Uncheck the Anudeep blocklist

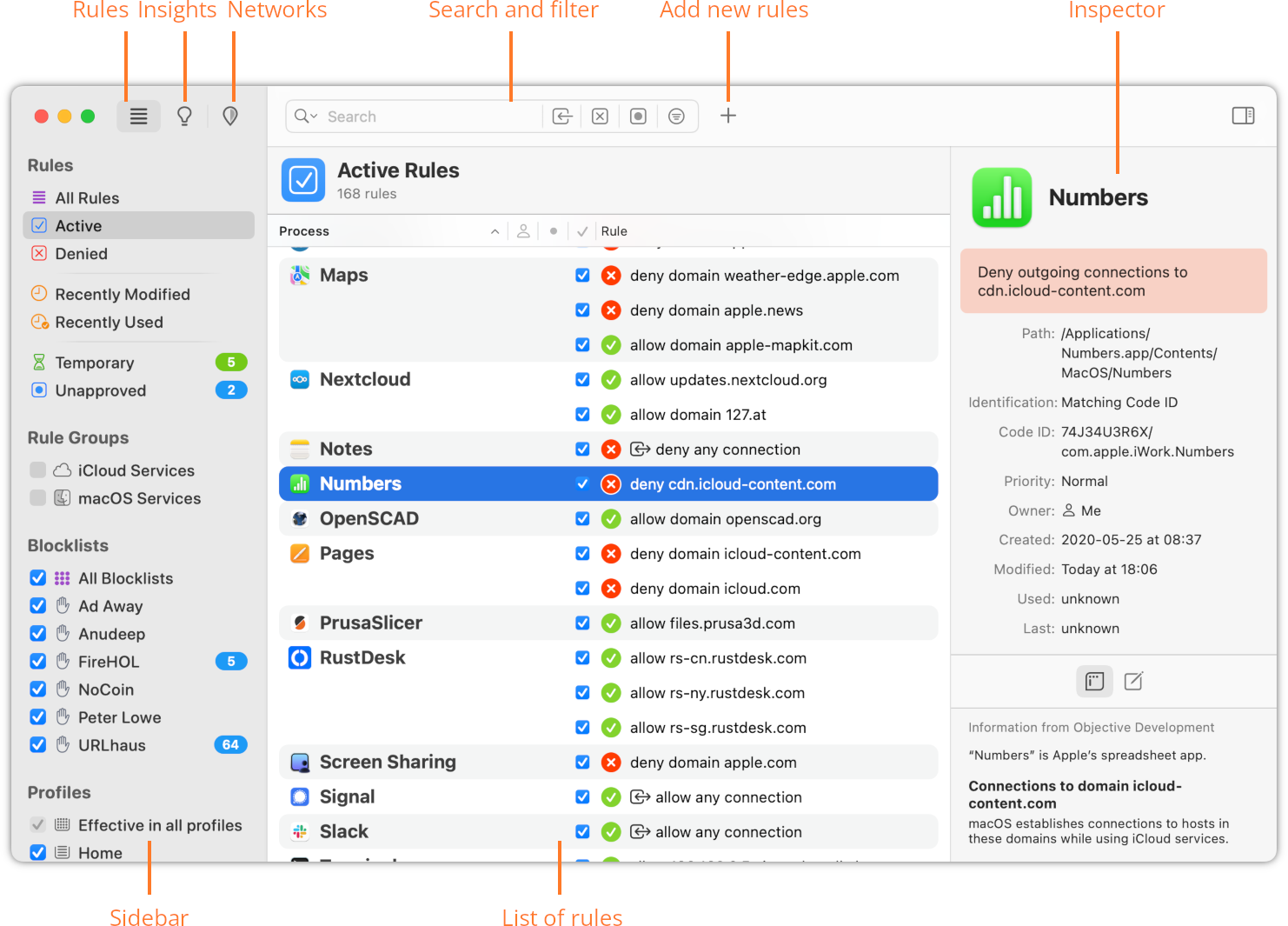tap(37, 634)
